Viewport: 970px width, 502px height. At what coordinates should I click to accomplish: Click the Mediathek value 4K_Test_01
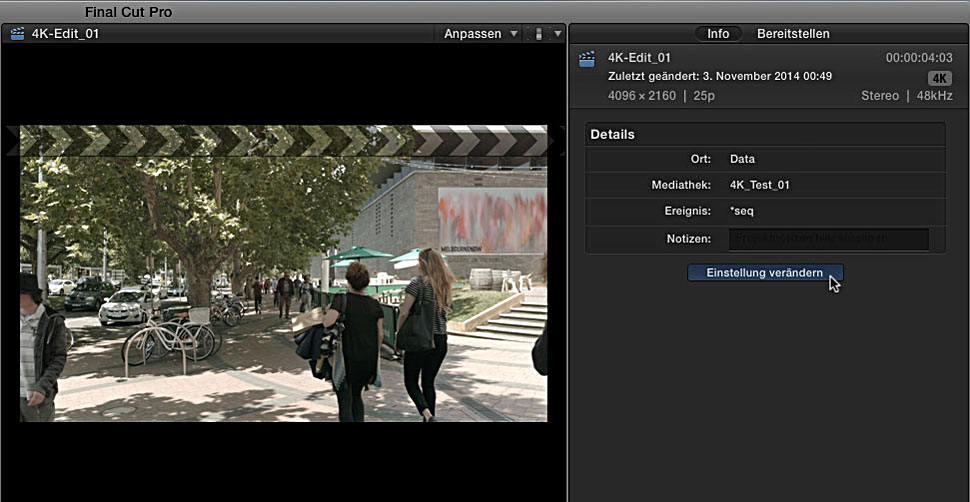[759, 185]
